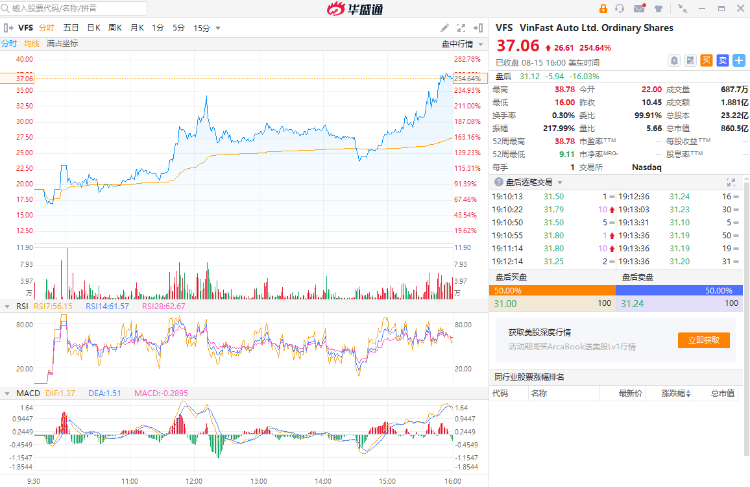Open the 15分 period dropdown arrow
Image resolution: width=750 pixels, height=487 pixels.
click(218, 28)
